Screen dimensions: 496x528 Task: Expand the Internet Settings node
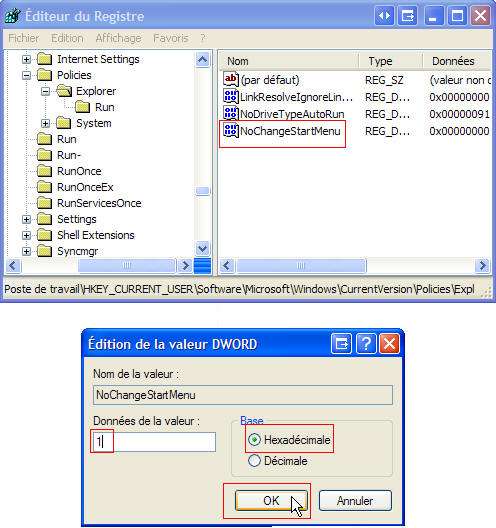26,59
